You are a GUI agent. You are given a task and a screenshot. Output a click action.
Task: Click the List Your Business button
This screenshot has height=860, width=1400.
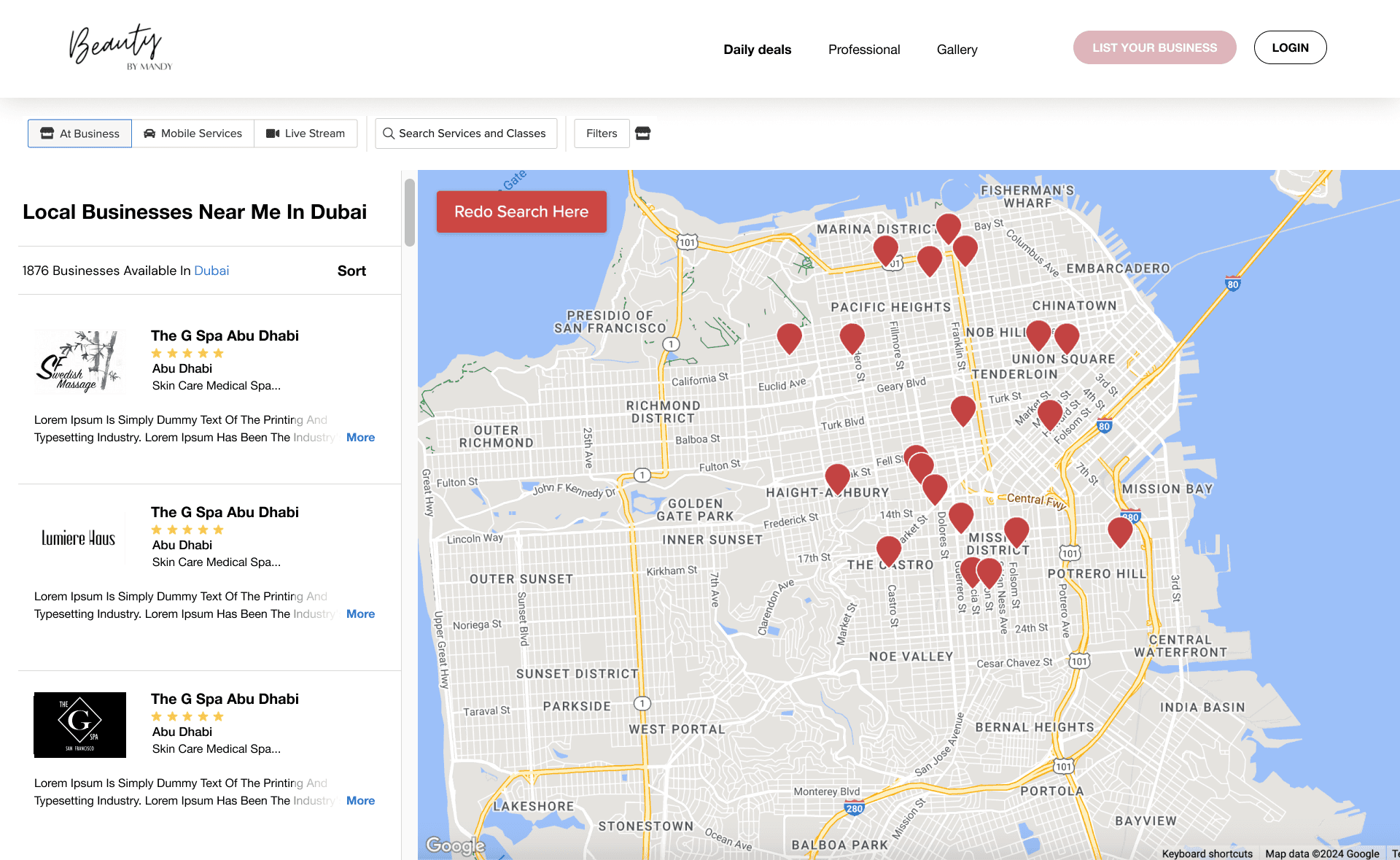click(1154, 47)
